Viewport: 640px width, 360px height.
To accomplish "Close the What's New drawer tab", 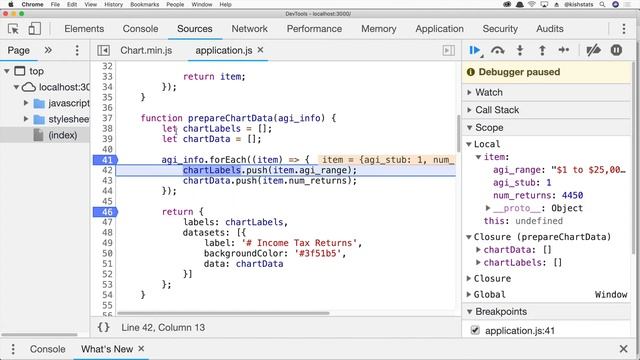I will 141,349.
